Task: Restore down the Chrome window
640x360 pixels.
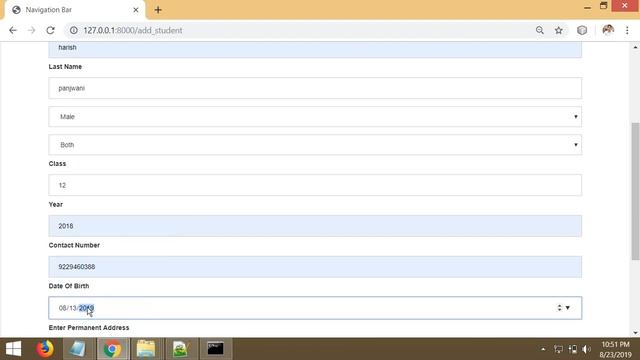Action: click(x=604, y=6)
